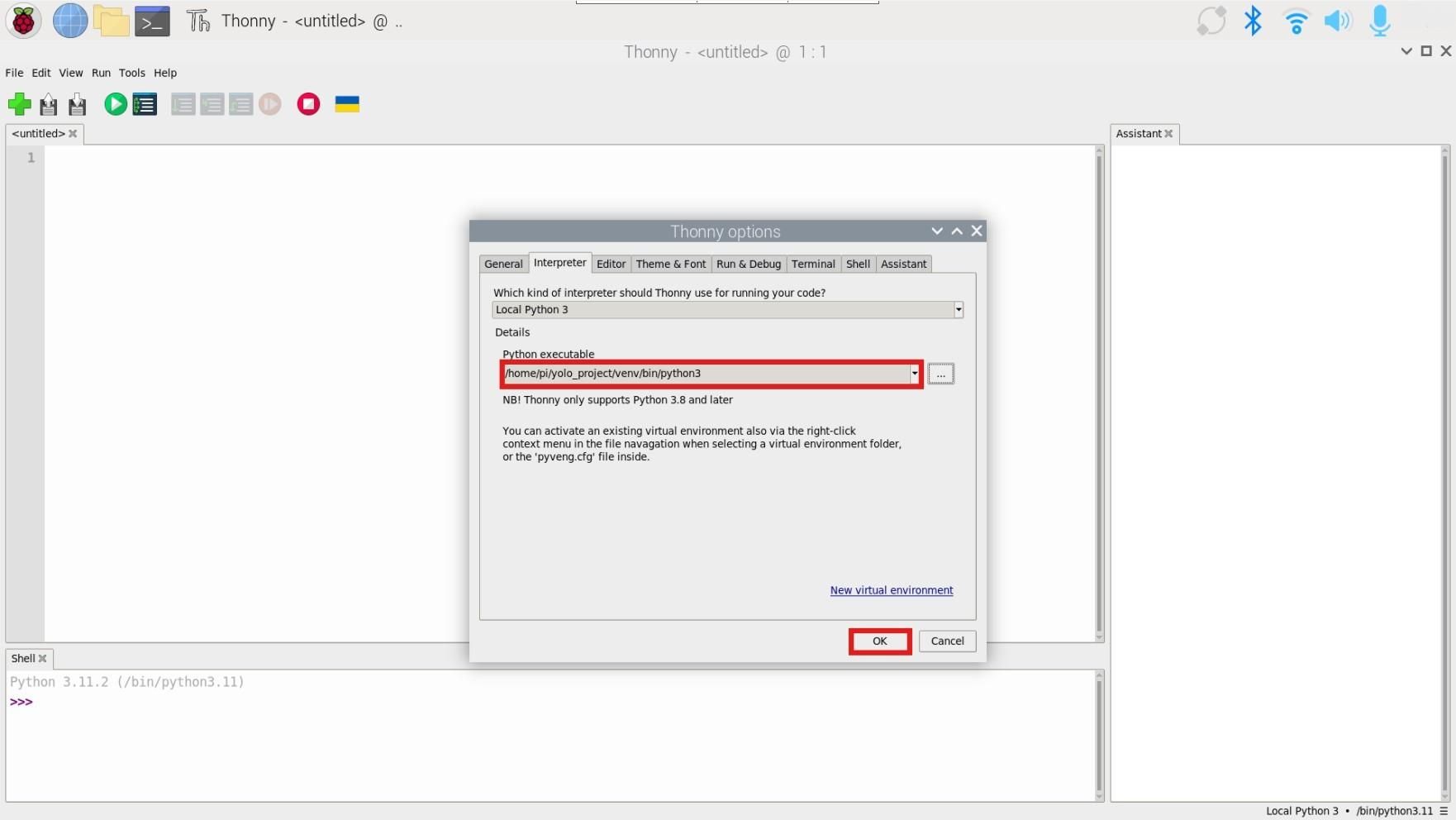Switch to the Editor options tab

611,264
